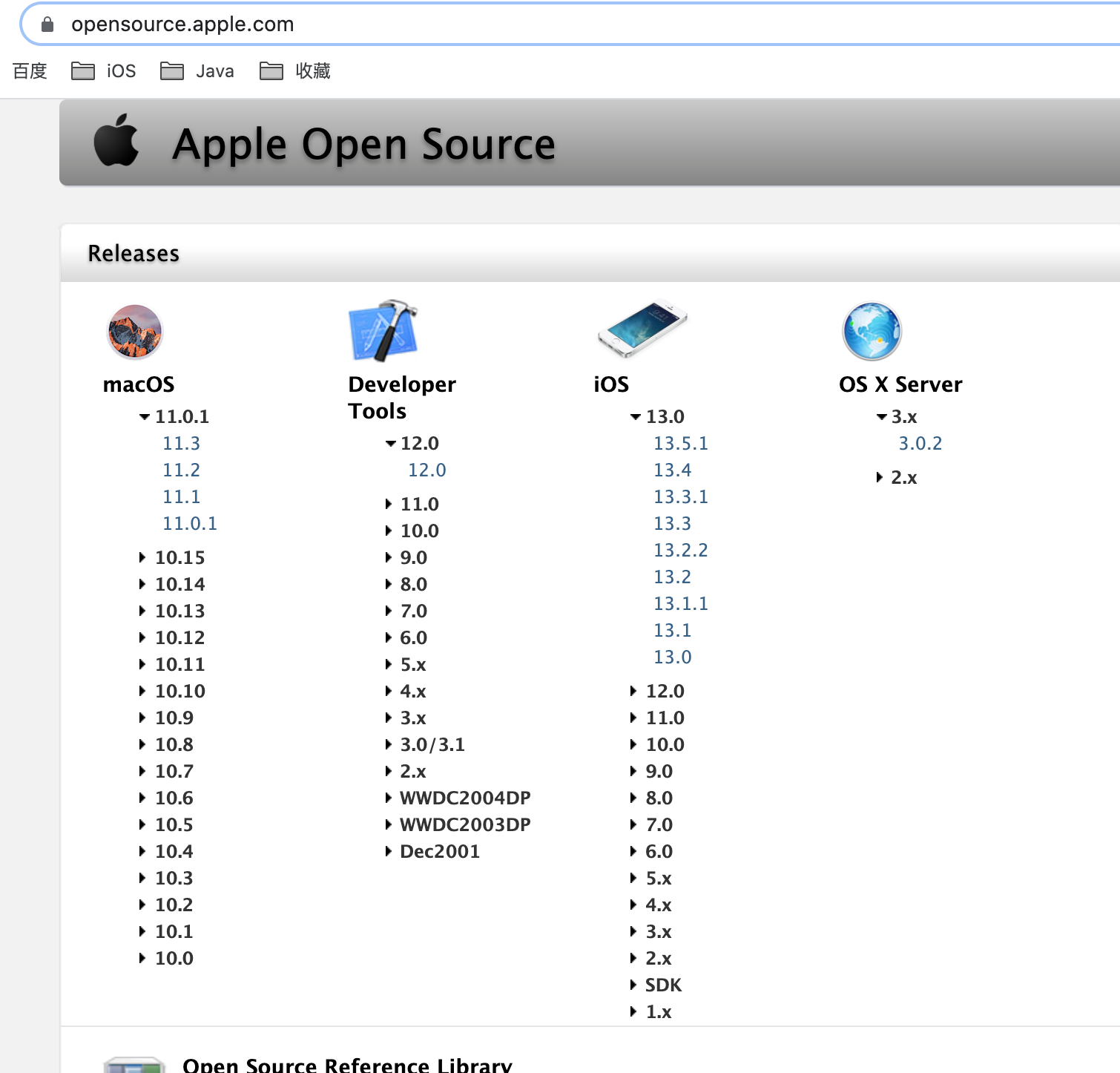1120x1073 pixels.
Task: Open macOS 11.0.1 release link
Action: pos(190,523)
